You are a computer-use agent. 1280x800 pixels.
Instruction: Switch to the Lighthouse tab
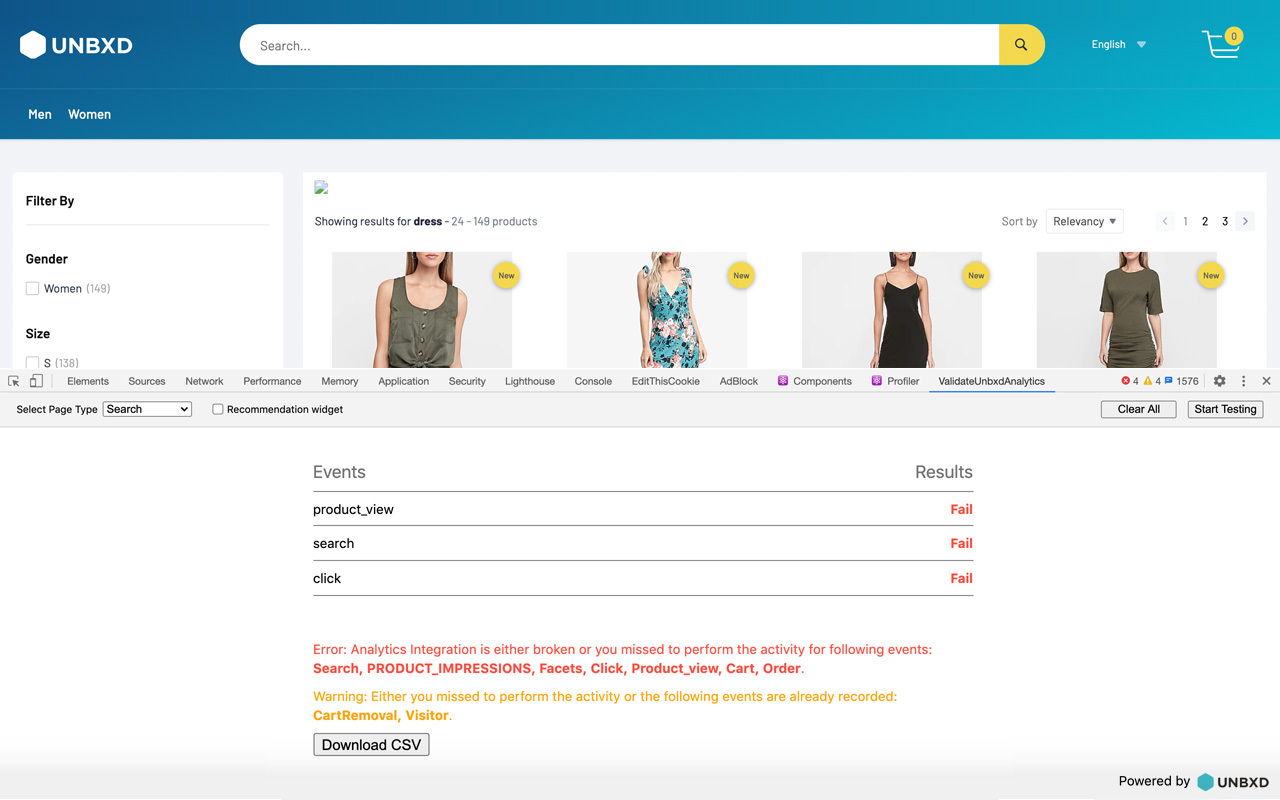[x=530, y=381]
